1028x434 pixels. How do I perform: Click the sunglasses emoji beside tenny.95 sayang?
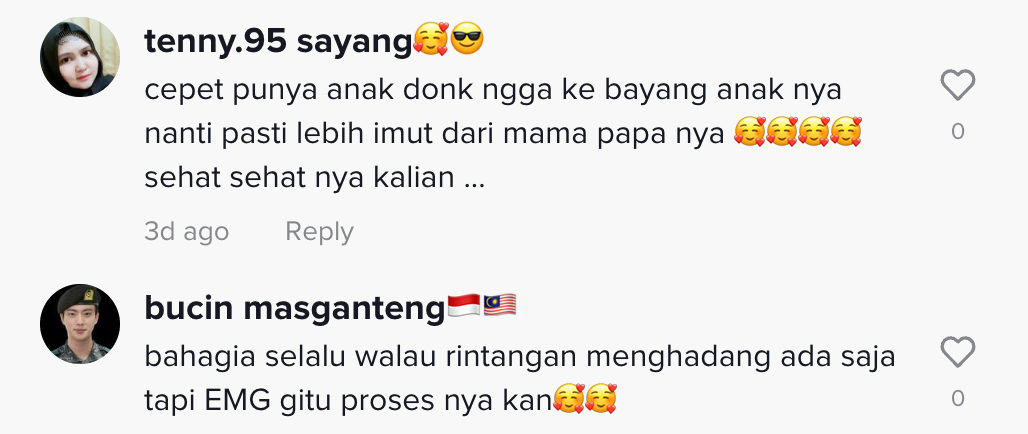point(467,39)
